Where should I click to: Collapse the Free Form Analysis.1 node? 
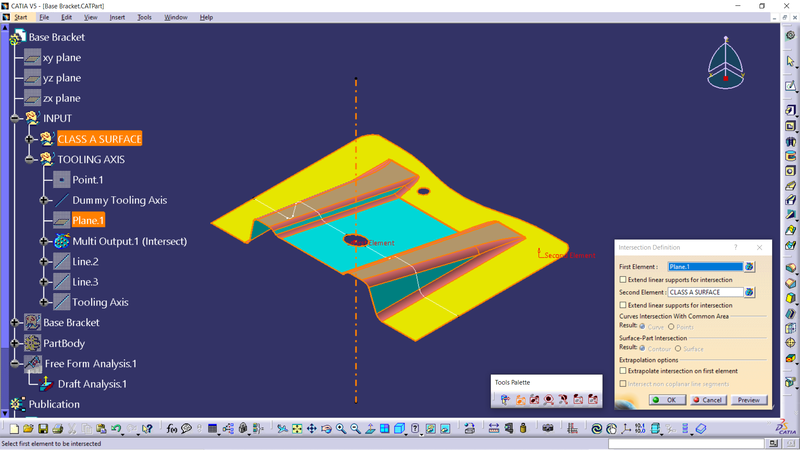coord(15,363)
